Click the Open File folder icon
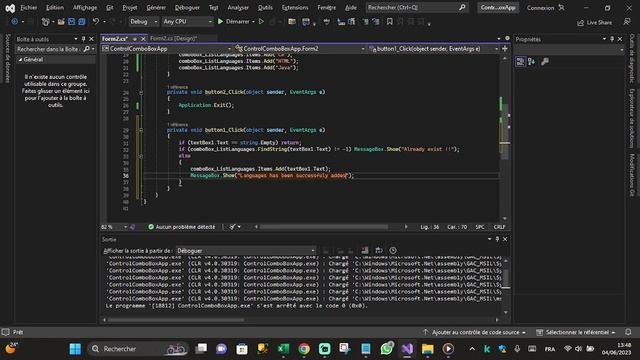The image size is (640, 360). (x=61, y=22)
